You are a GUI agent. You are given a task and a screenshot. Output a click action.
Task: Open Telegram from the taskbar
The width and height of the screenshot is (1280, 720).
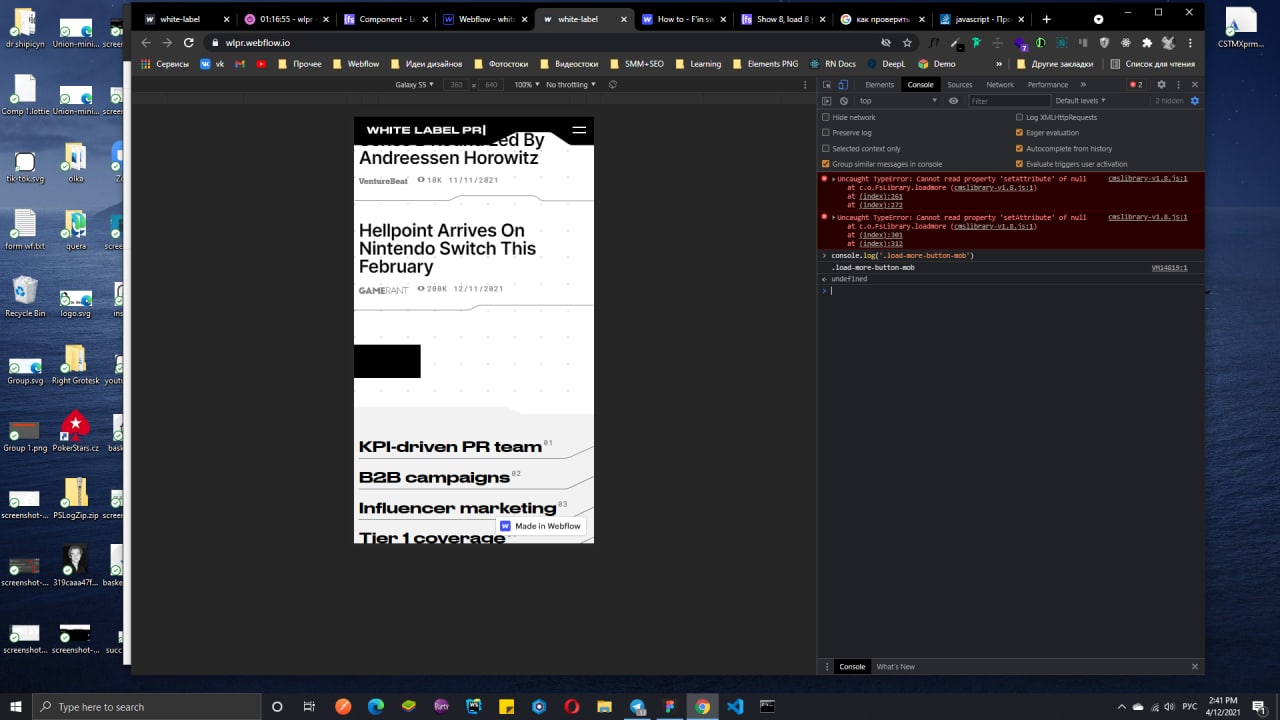pyautogui.click(x=638, y=706)
